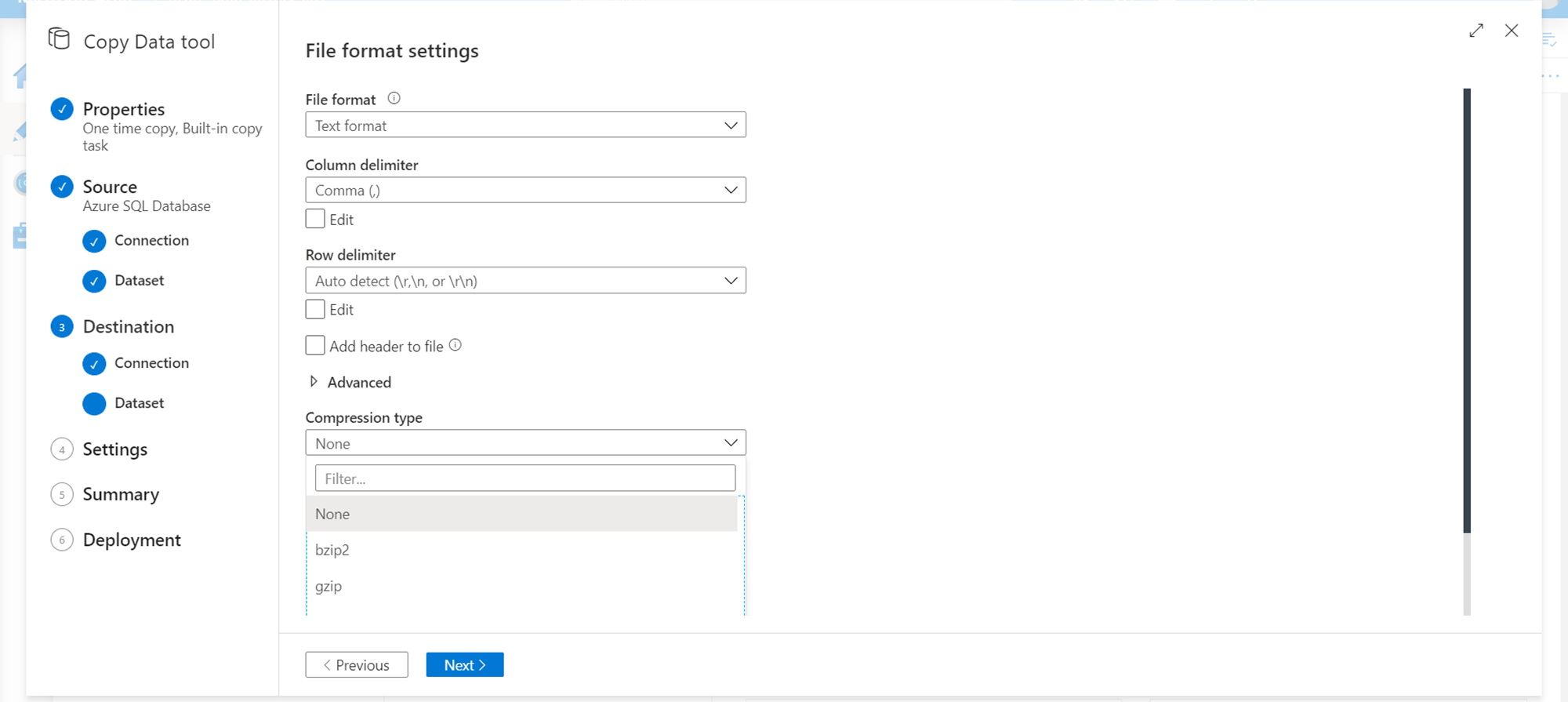The width and height of the screenshot is (1568, 702).
Task: Click the Next button
Action: (465, 665)
